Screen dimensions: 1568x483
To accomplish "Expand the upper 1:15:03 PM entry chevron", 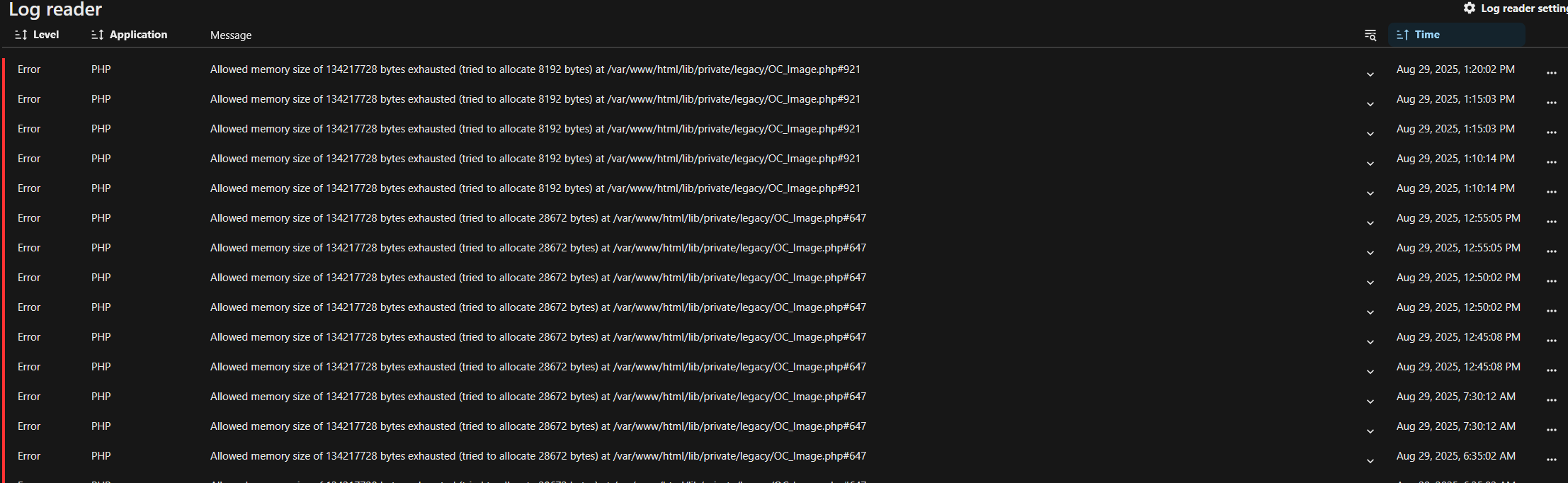I will (x=1370, y=103).
